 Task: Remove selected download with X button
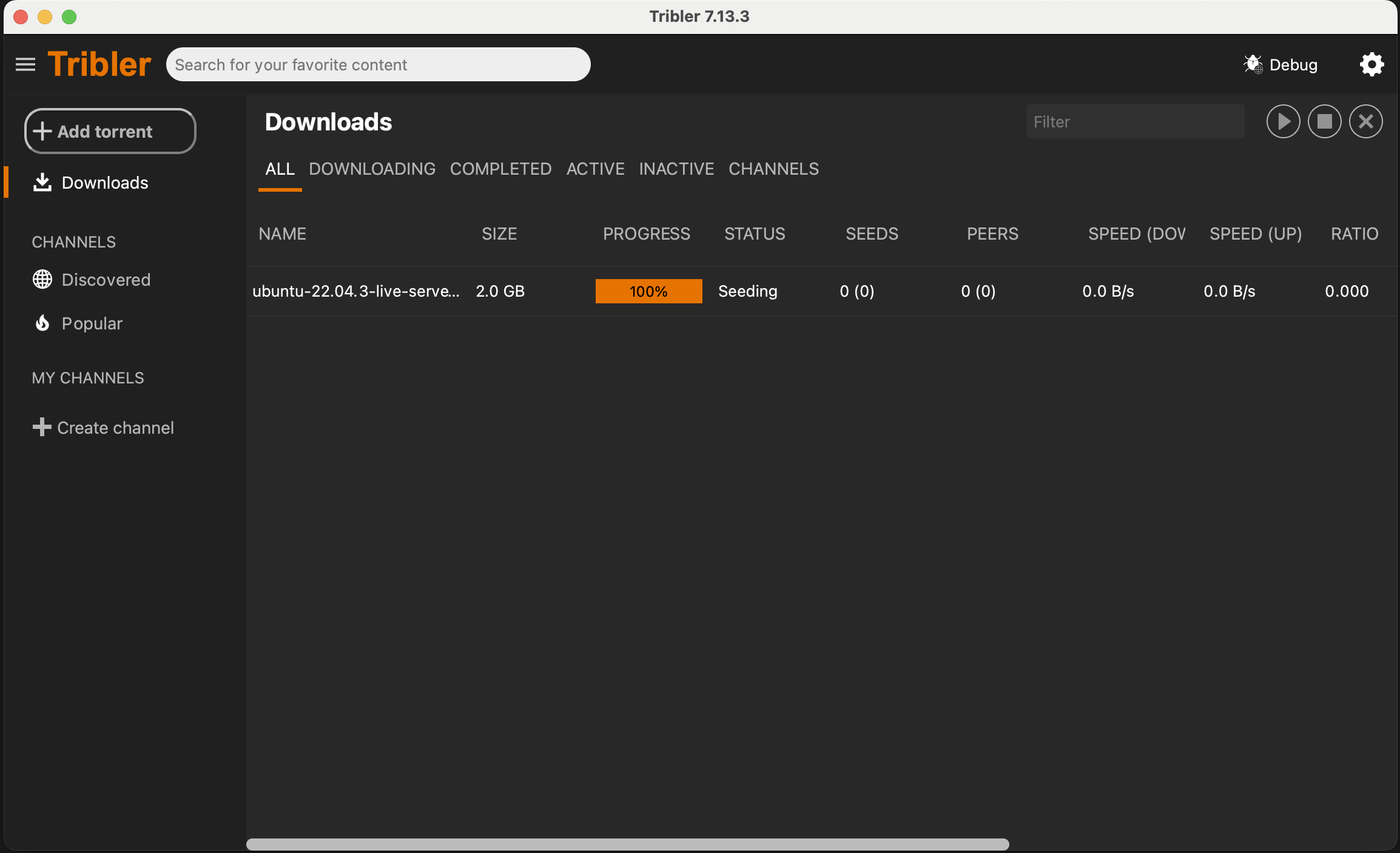click(1365, 121)
